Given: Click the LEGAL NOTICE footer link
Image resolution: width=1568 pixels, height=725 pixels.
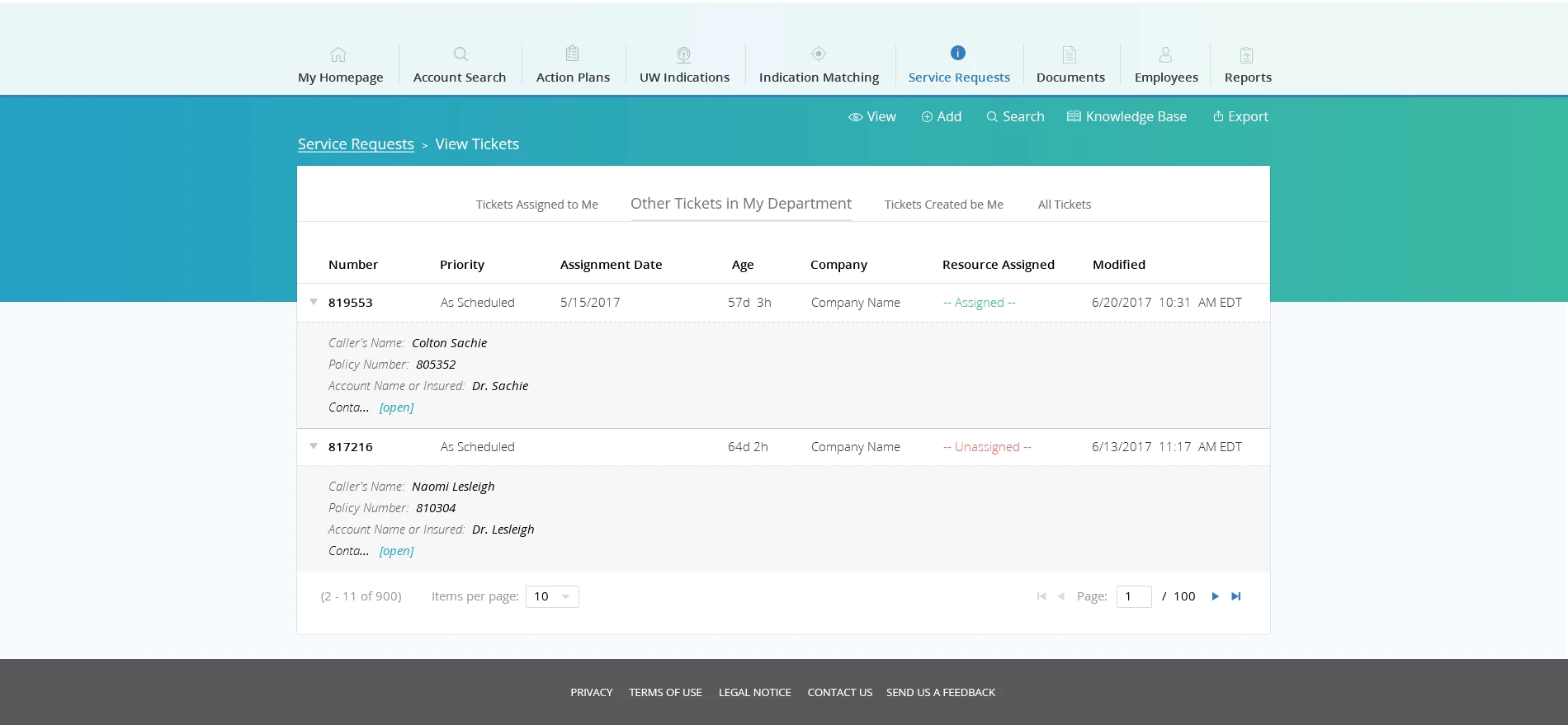Looking at the screenshot, I should pyautogui.click(x=754, y=693).
